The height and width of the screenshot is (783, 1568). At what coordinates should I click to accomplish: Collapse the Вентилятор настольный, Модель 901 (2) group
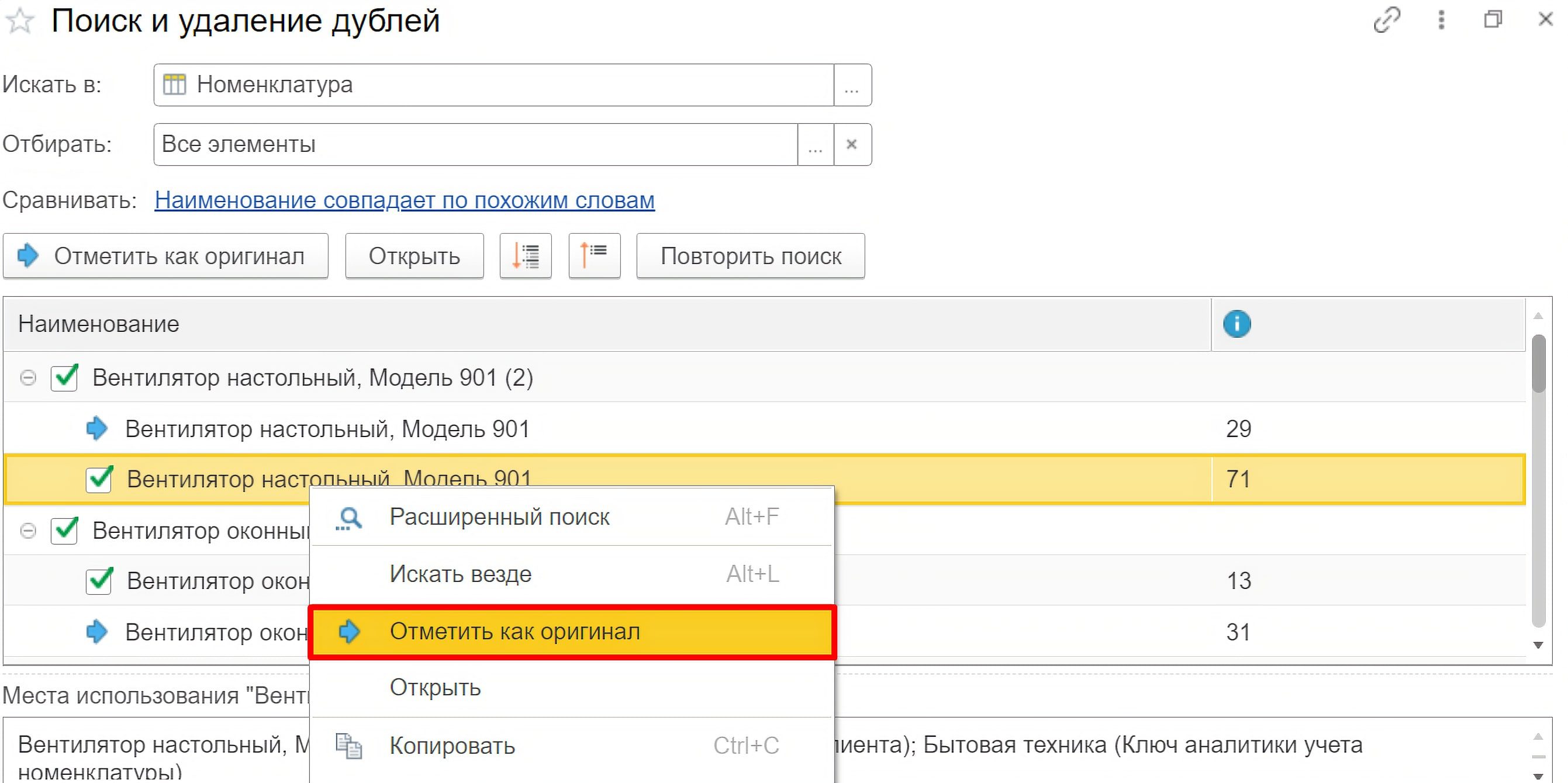coord(28,378)
